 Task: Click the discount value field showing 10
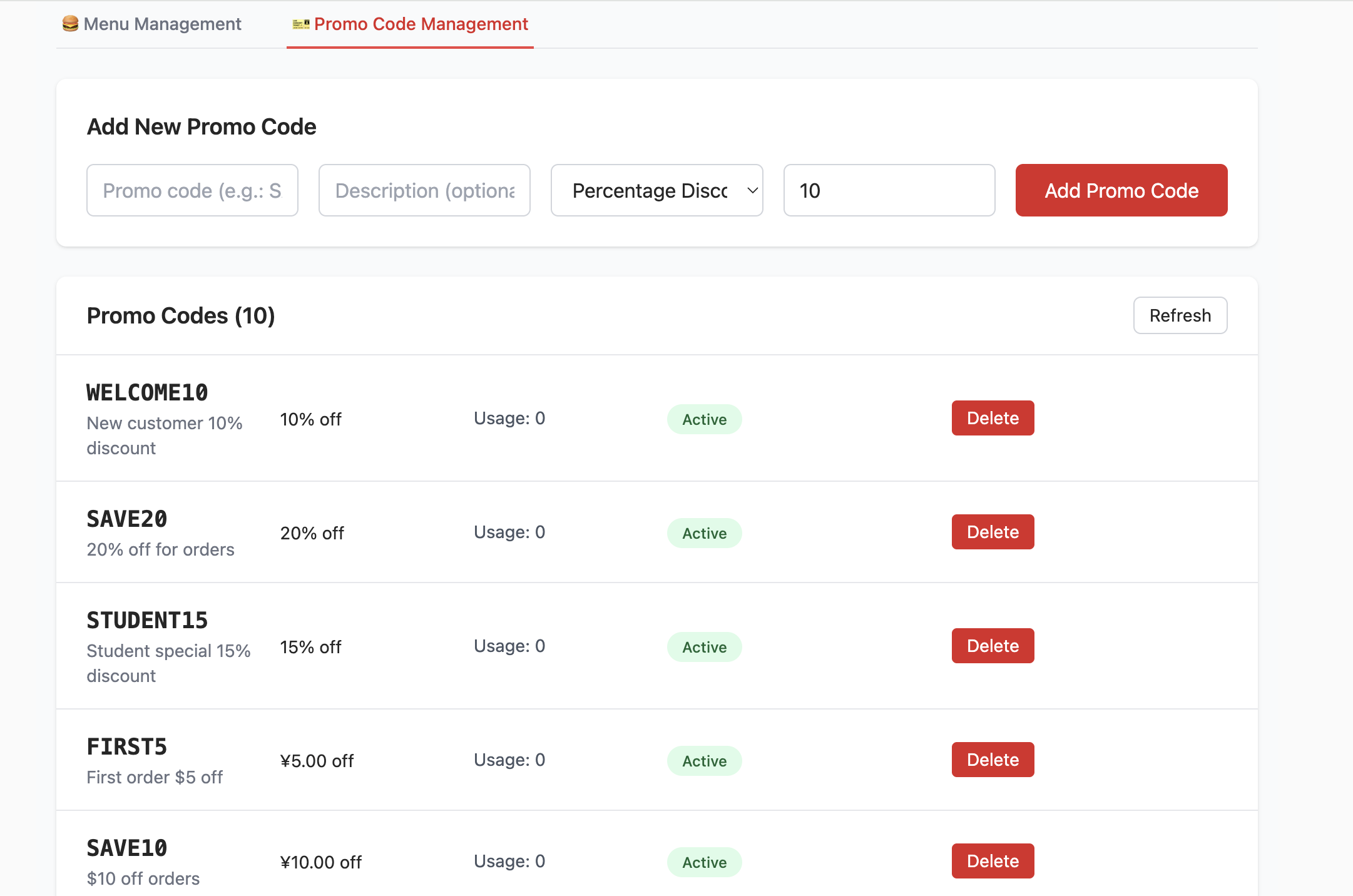889,190
